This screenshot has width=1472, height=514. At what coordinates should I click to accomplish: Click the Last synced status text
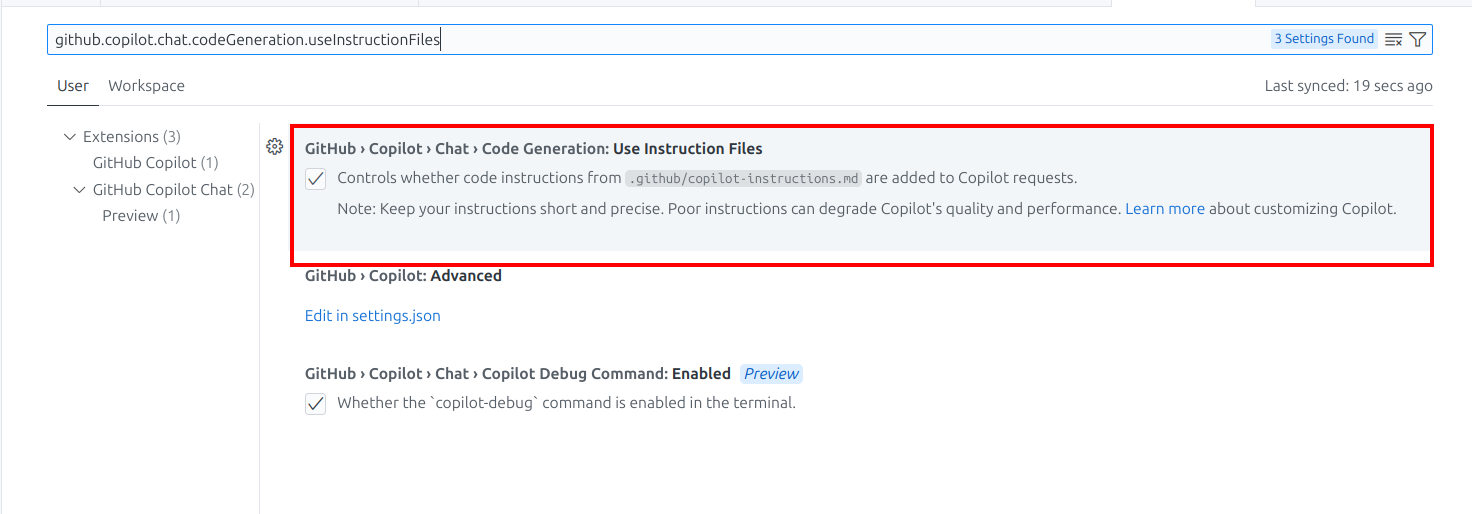(x=1348, y=86)
